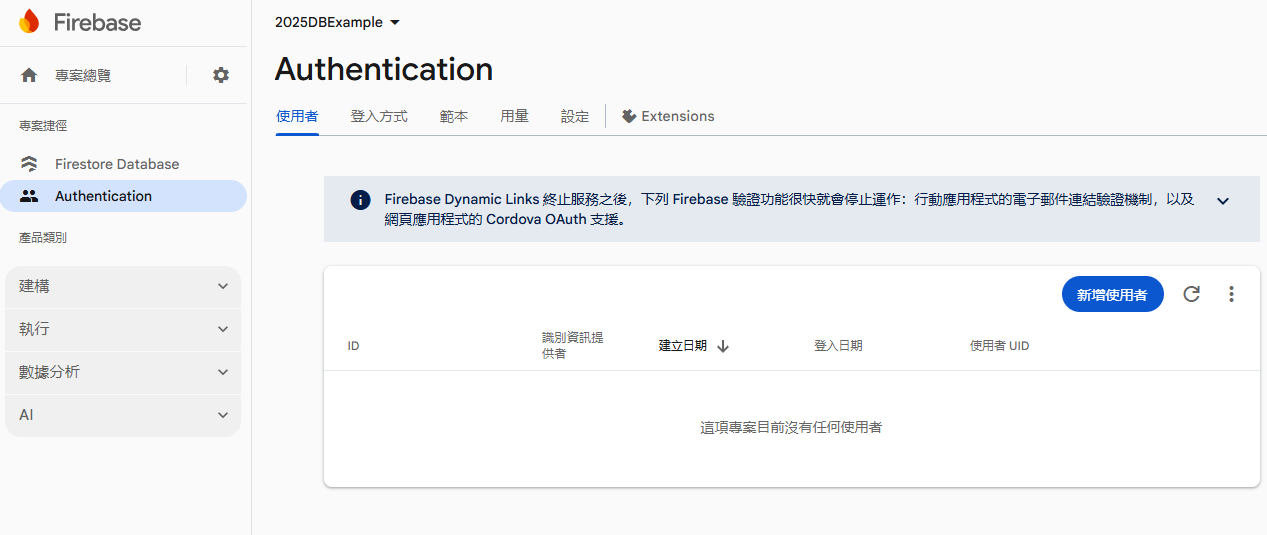Open the Extensions tab
Screen dimensions: 1267x535
click(668, 116)
